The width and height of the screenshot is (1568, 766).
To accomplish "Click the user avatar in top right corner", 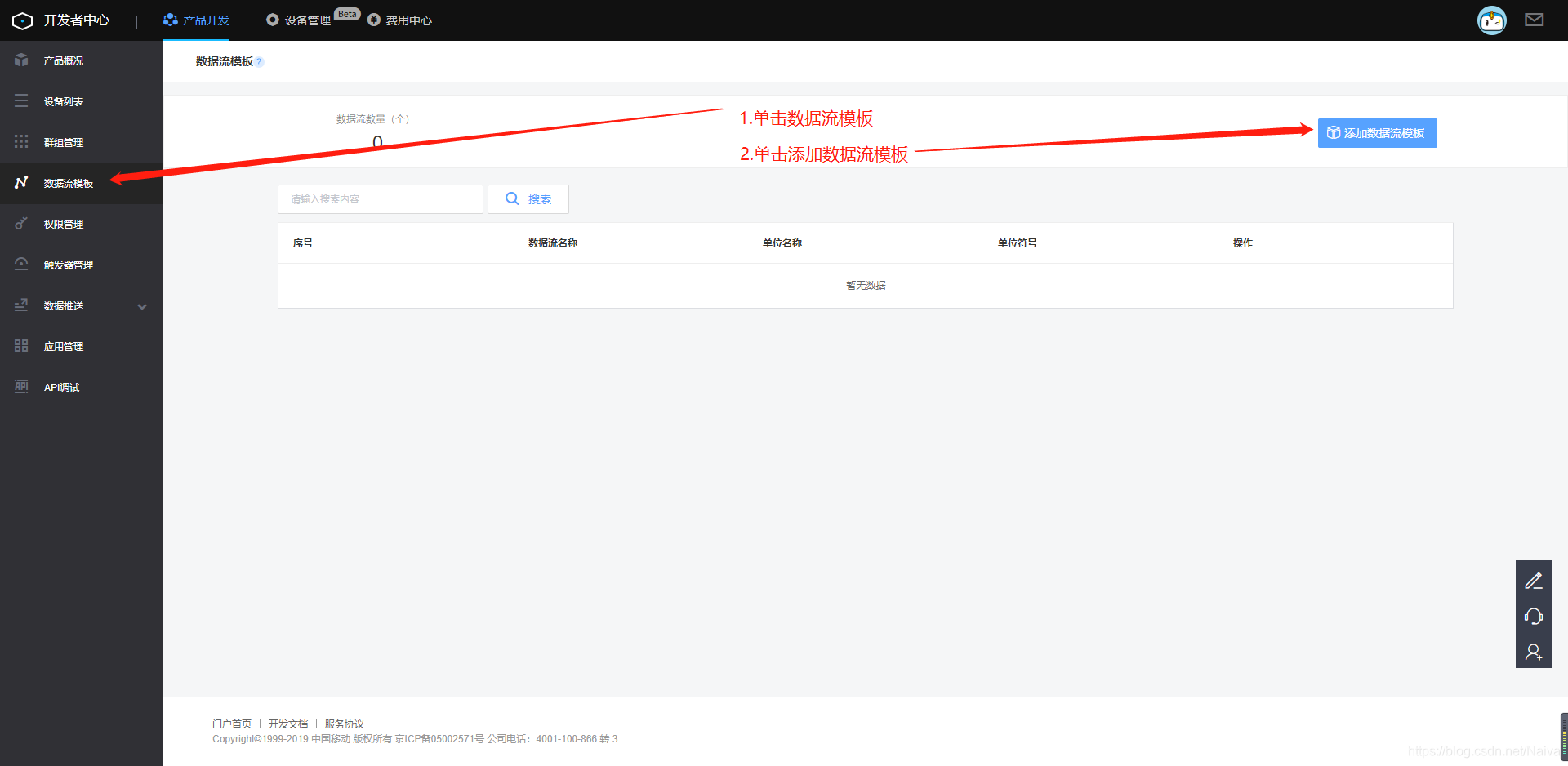I will [x=1491, y=20].
